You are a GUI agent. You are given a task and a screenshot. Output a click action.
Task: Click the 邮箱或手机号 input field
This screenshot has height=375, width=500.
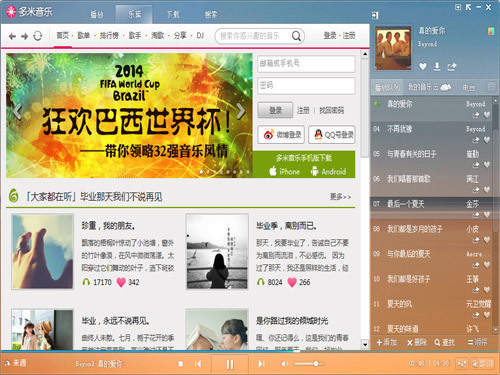[306, 64]
